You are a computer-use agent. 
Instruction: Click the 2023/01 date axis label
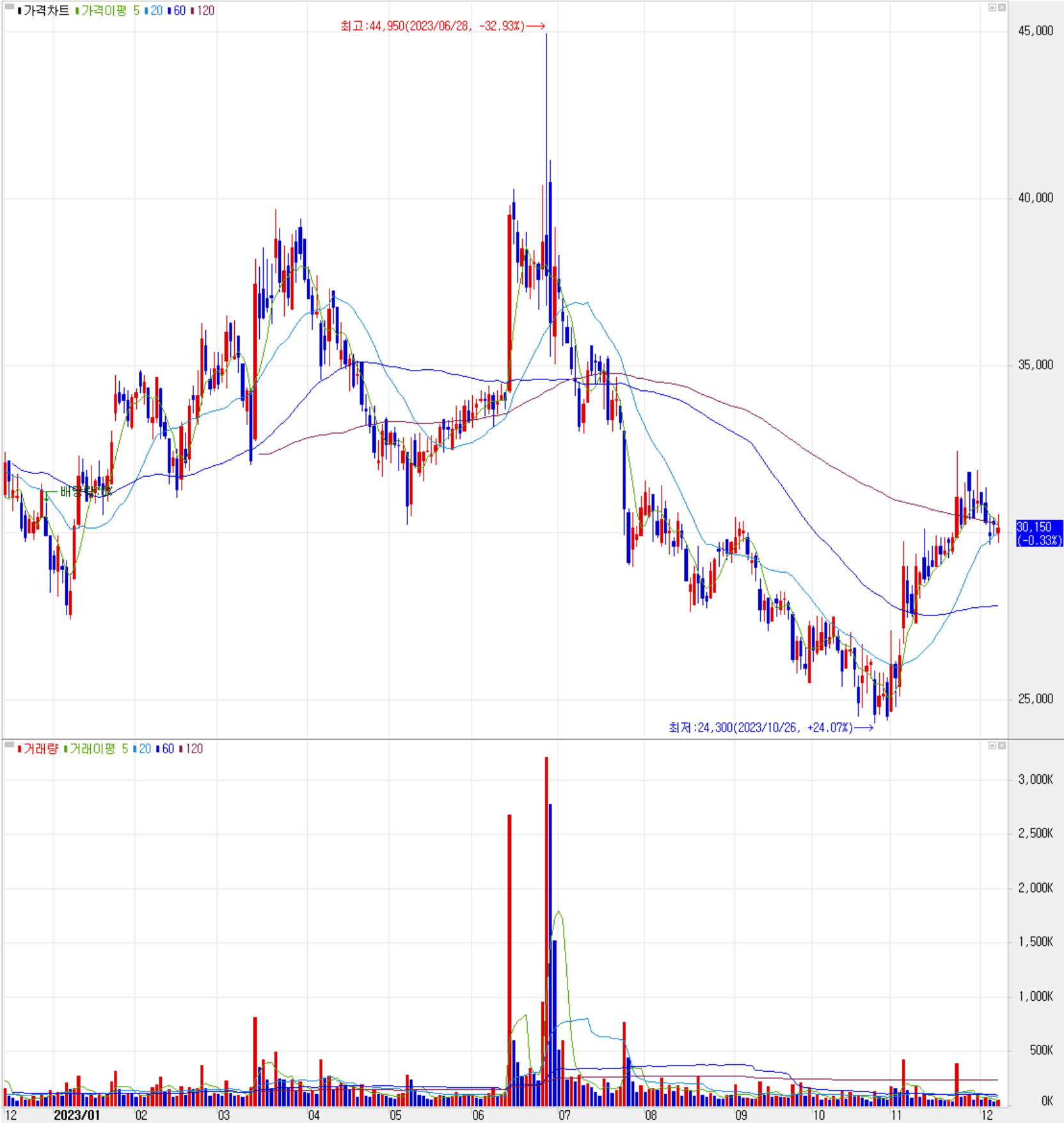76,1115
